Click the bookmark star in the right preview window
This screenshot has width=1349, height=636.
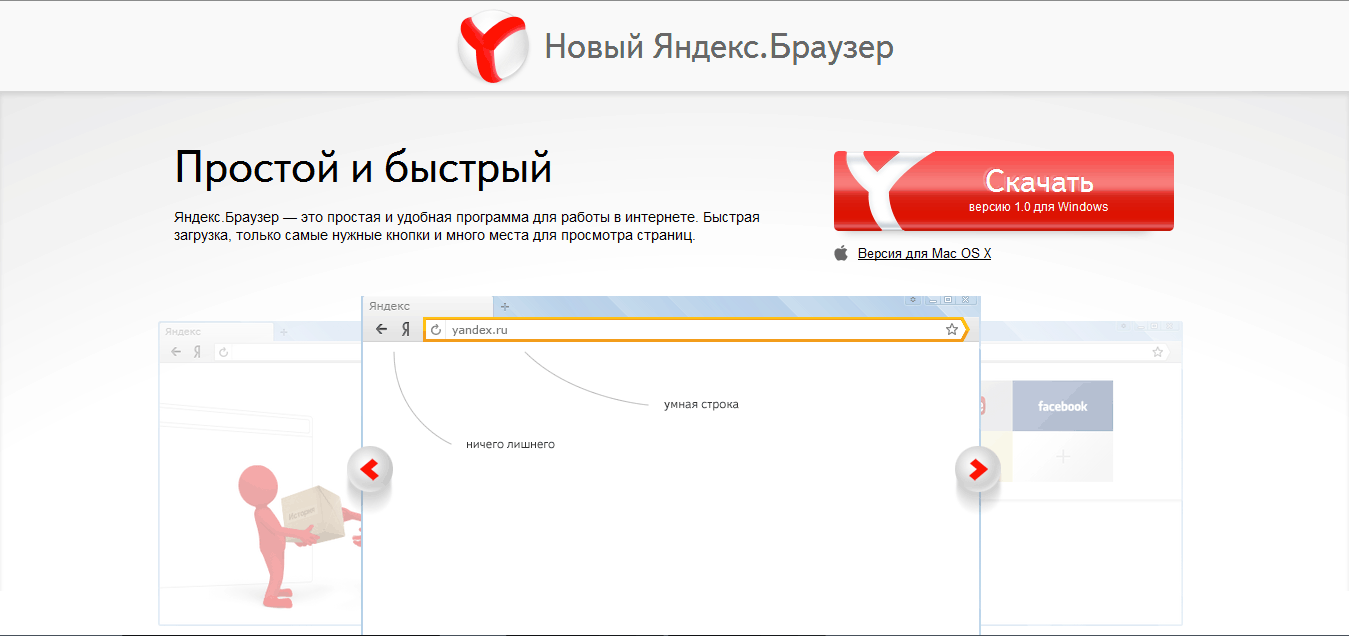click(x=1158, y=352)
